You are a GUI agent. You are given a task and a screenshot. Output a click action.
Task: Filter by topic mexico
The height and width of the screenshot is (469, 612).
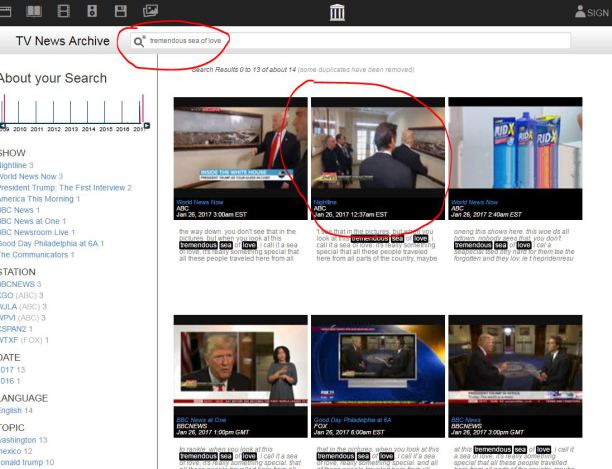(11, 451)
